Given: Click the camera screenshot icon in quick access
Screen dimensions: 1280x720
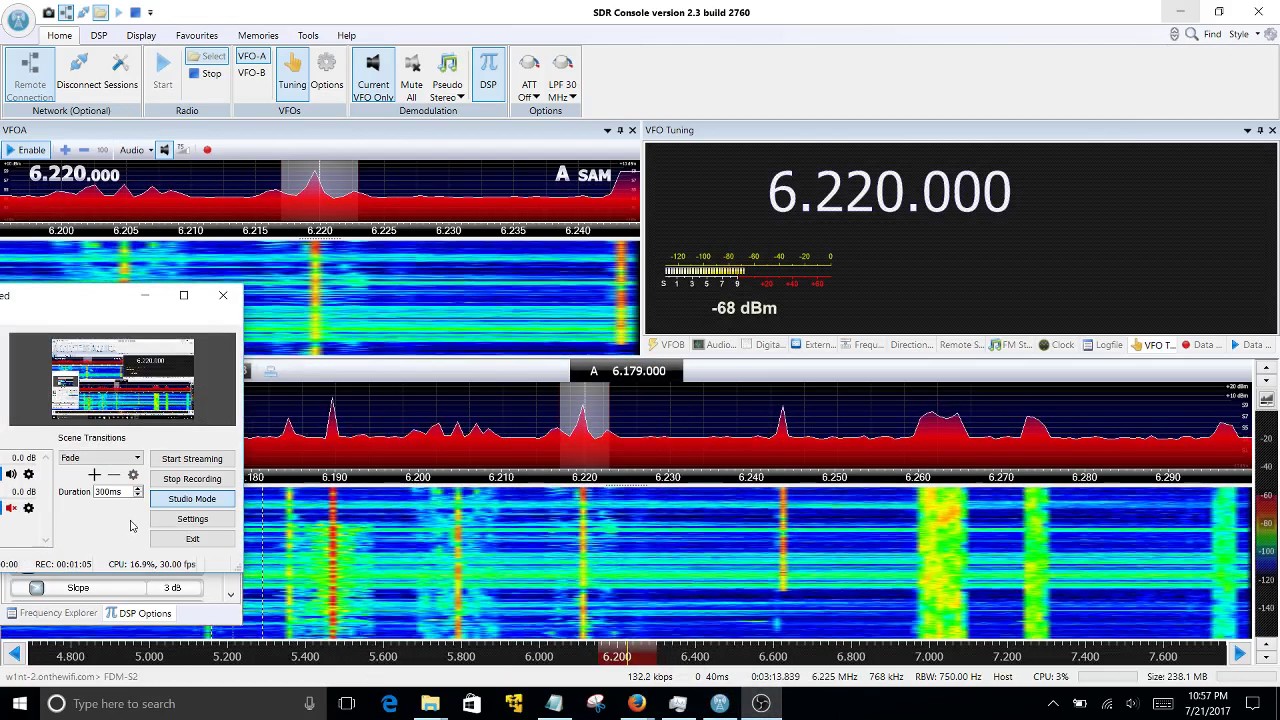Looking at the screenshot, I should pyautogui.click(x=48, y=13).
